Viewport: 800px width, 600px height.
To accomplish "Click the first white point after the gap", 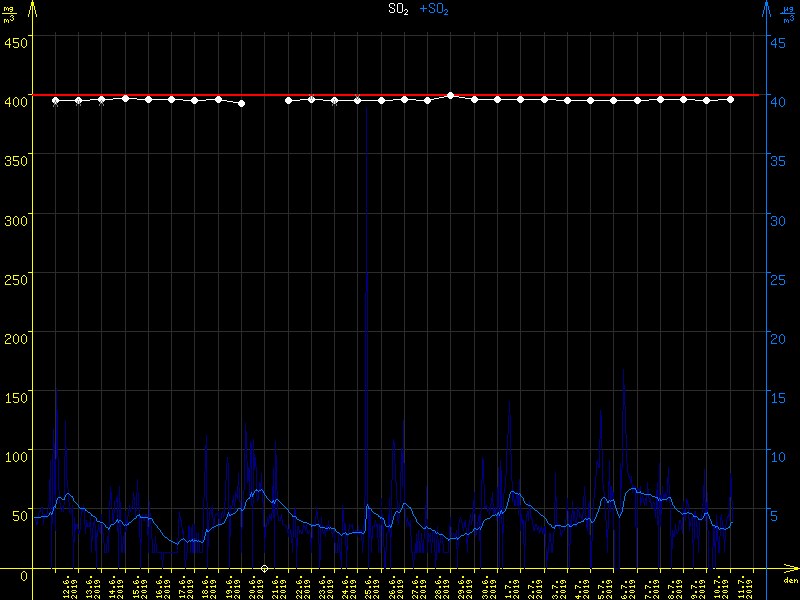I will (x=288, y=100).
